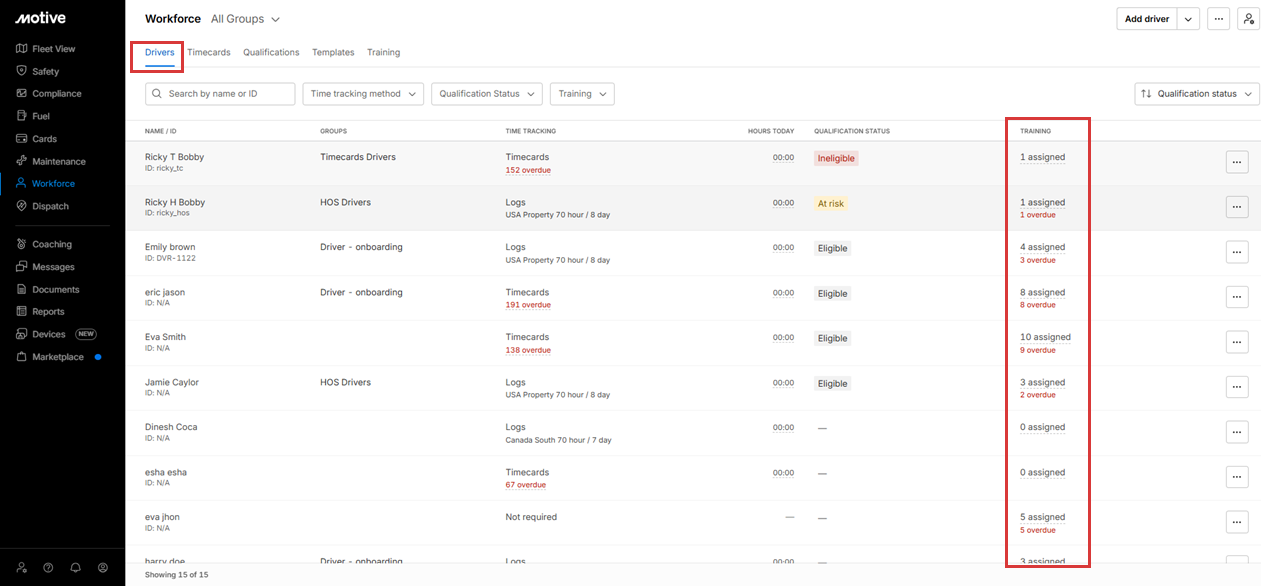
Task: Switch to the Timecards tab
Action: point(209,52)
